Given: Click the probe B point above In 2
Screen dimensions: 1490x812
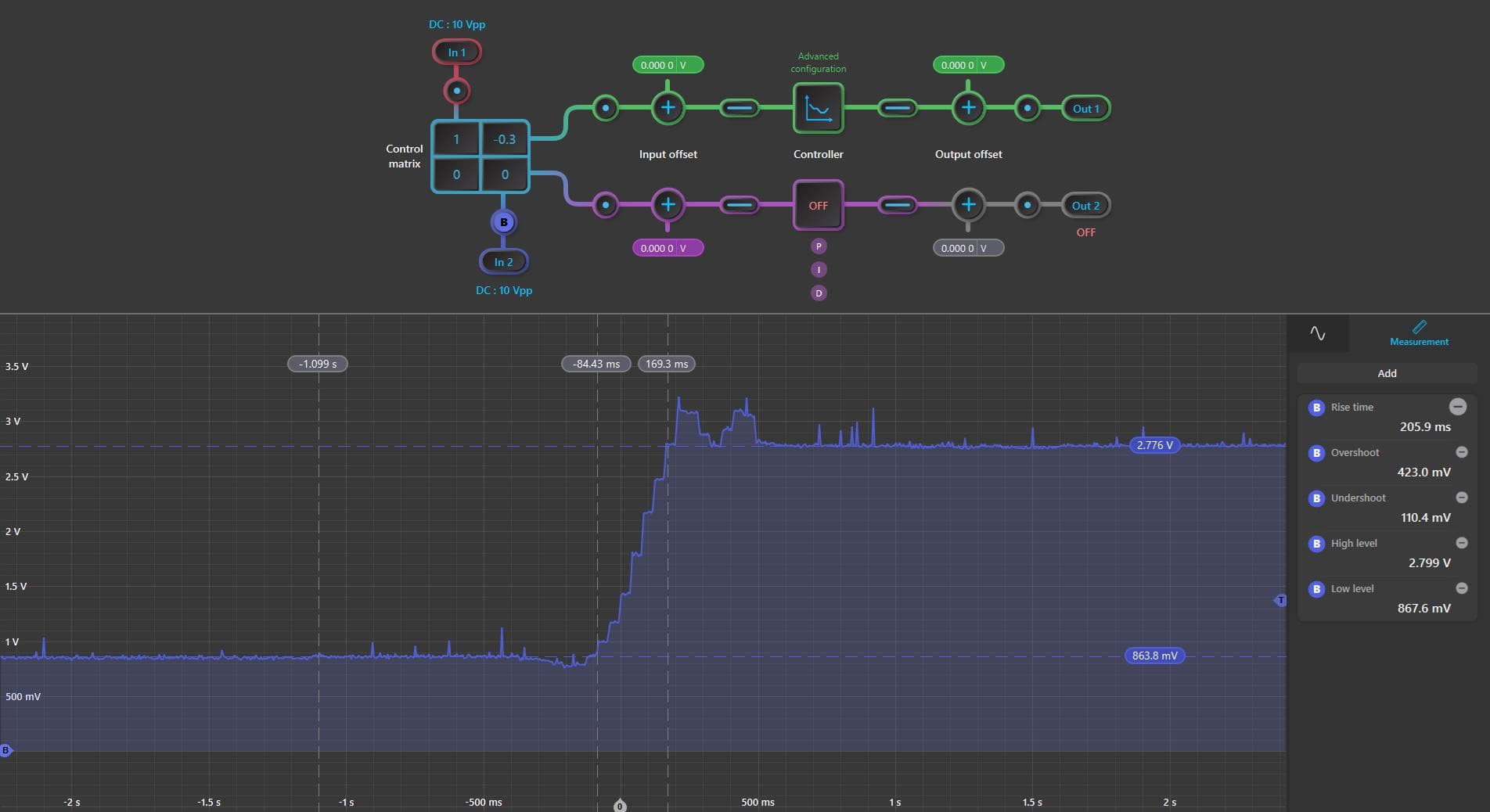Looking at the screenshot, I should [504, 222].
